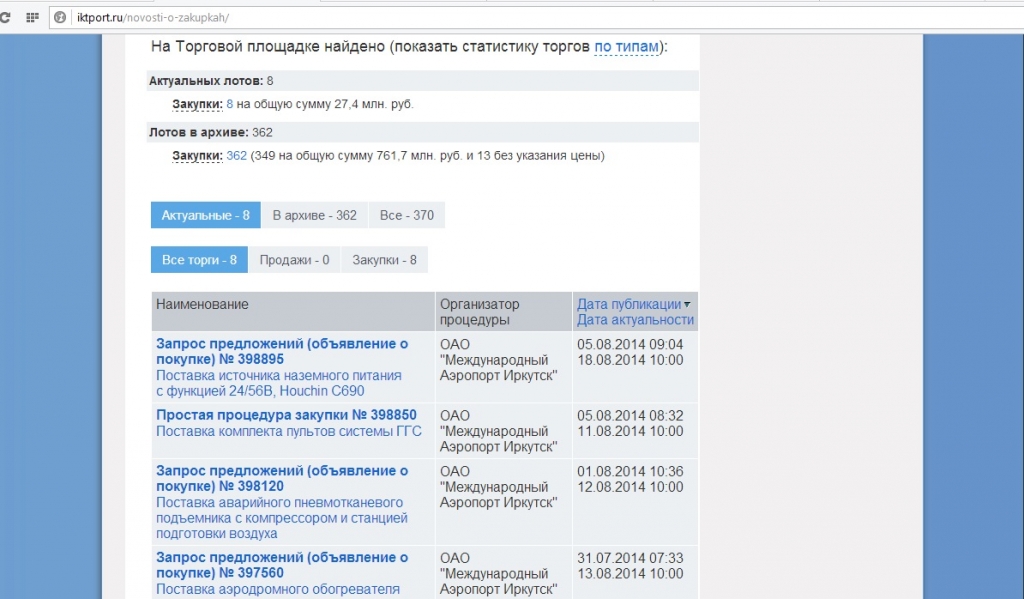Open the 'по типам' statistics link
The width and height of the screenshot is (1024, 599).
pyautogui.click(x=626, y=47)
